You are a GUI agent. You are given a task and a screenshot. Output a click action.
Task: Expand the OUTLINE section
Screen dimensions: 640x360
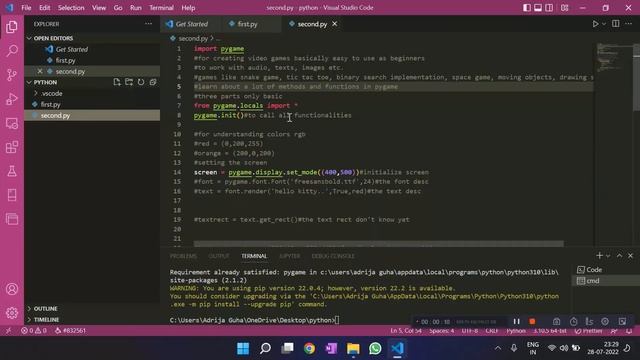tap(45, 309)
